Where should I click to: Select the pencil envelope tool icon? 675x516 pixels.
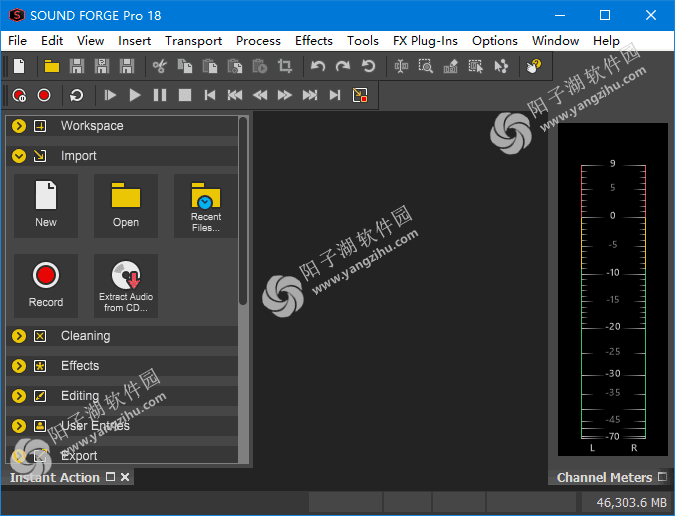coord(451,66)
